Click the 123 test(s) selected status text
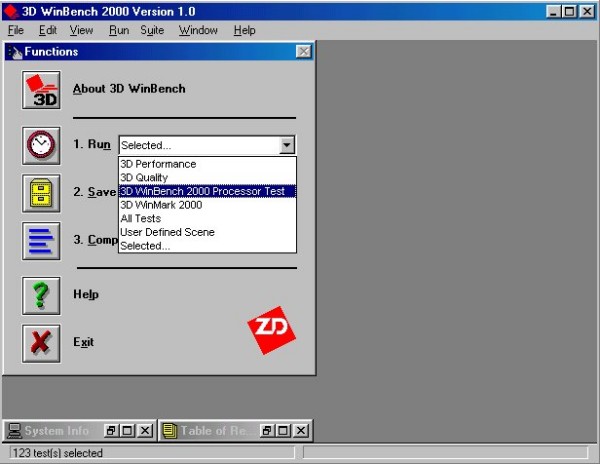This screenshot has width=600, height=464. pyautogui.click(x=58, y=453)
